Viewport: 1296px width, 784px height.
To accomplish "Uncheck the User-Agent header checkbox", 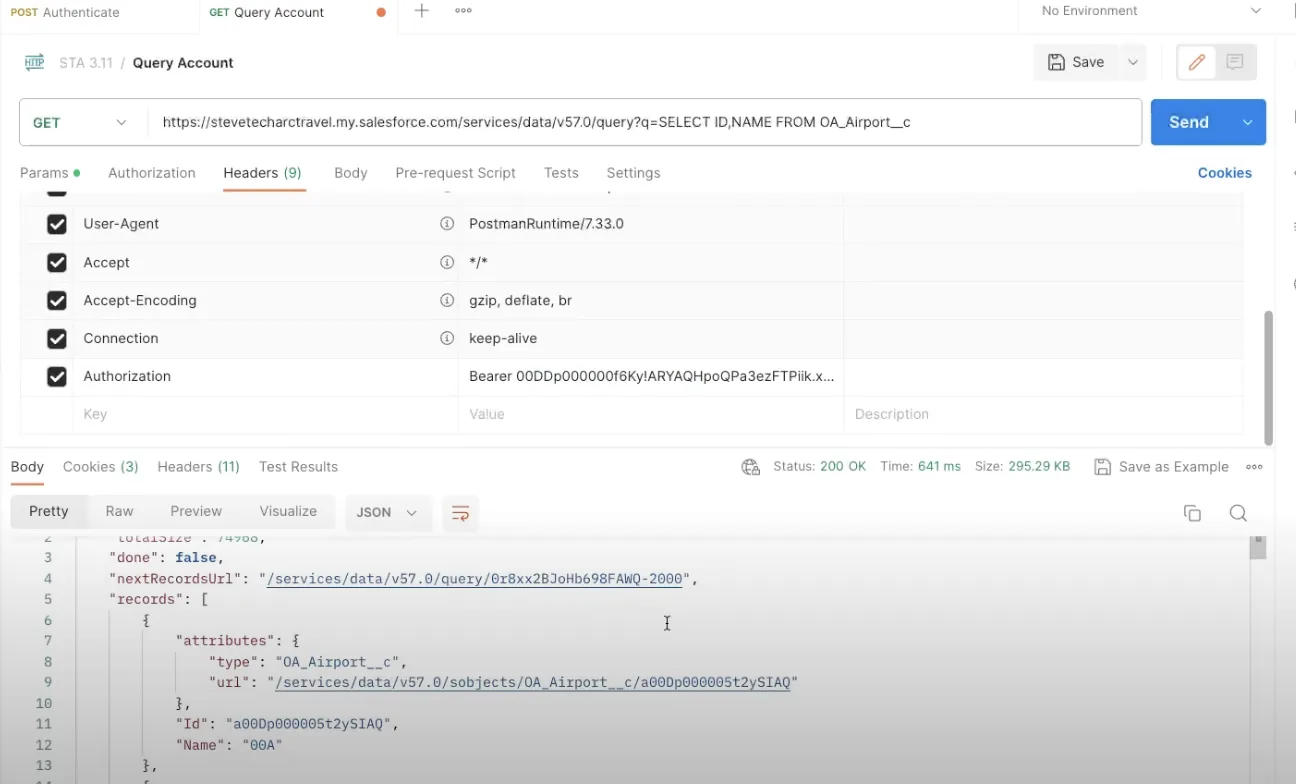I will coord(57,224).
